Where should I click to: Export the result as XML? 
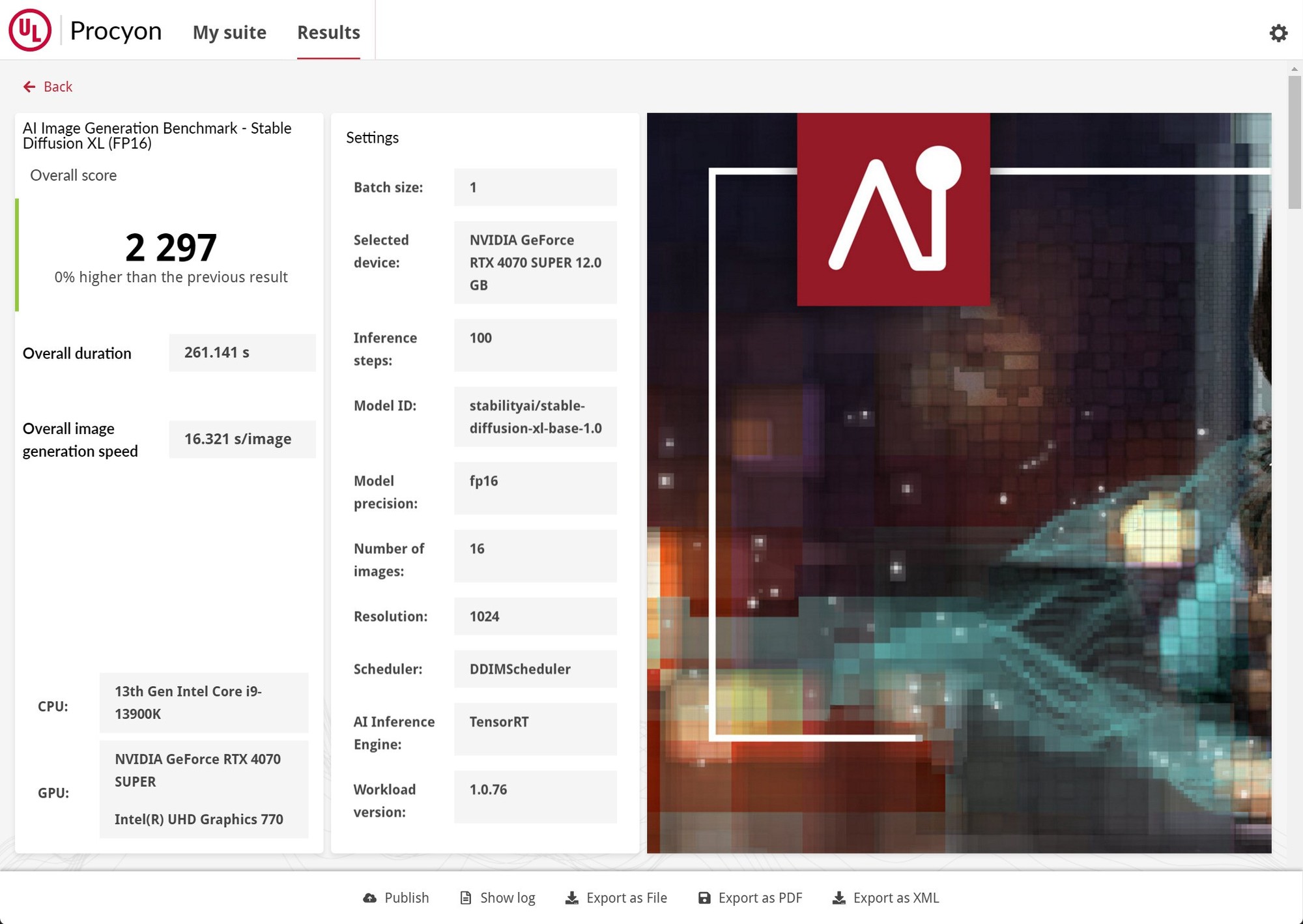(x=885, y=898)
